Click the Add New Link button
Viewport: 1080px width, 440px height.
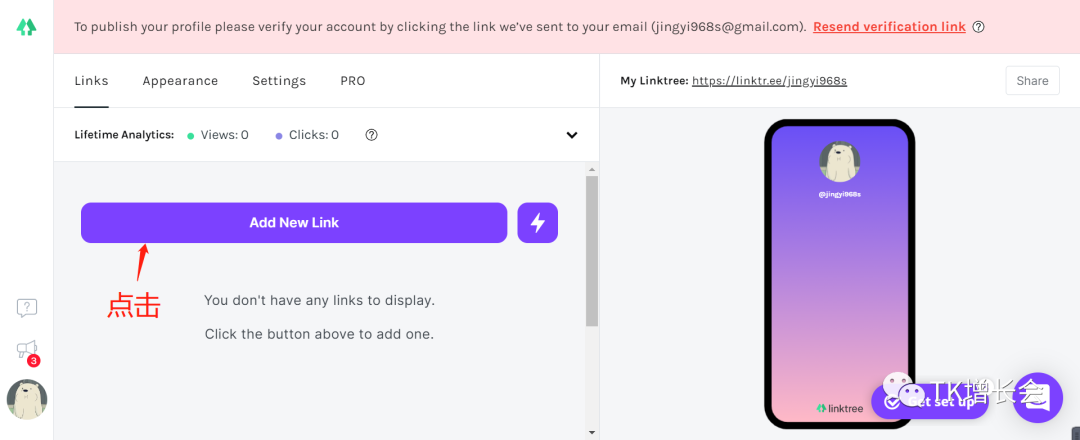pos(294,222)
